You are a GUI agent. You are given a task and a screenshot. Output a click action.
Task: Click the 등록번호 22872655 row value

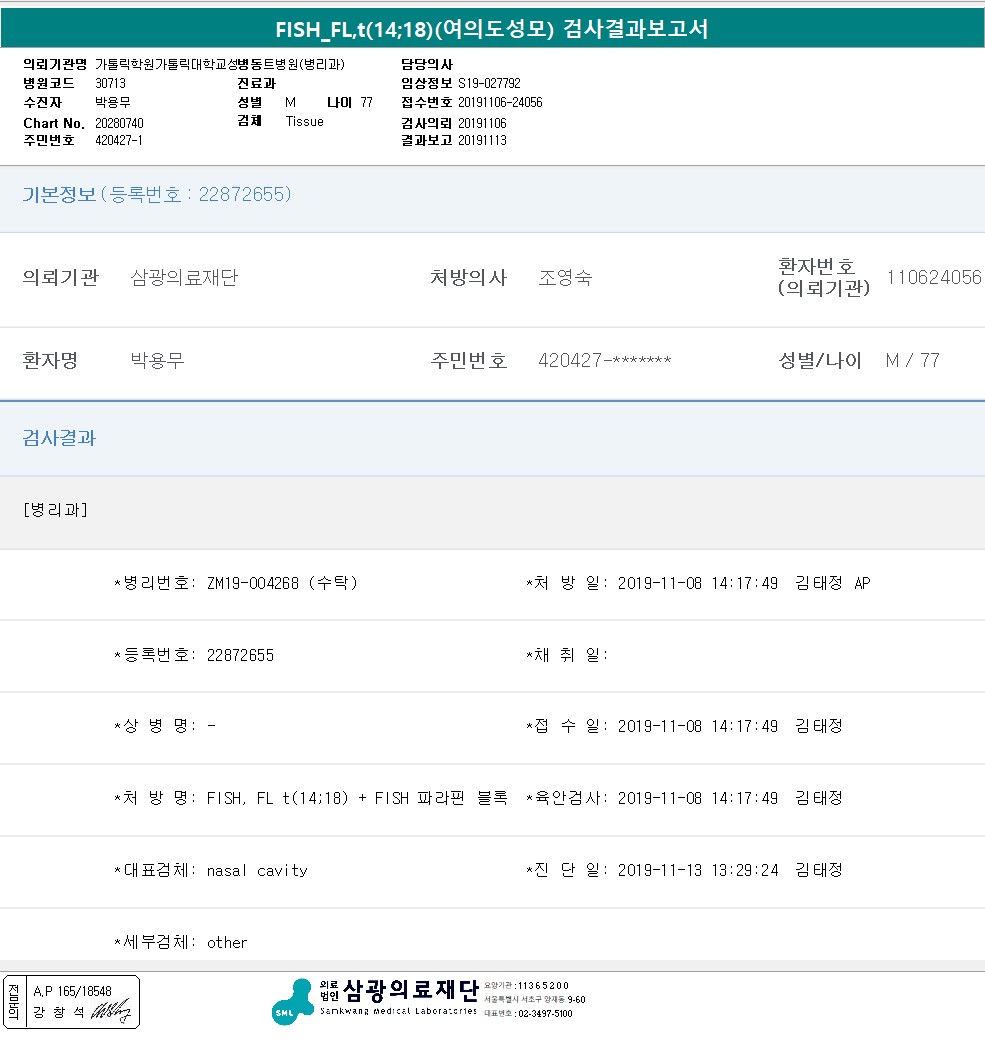[x=240, y=655]
